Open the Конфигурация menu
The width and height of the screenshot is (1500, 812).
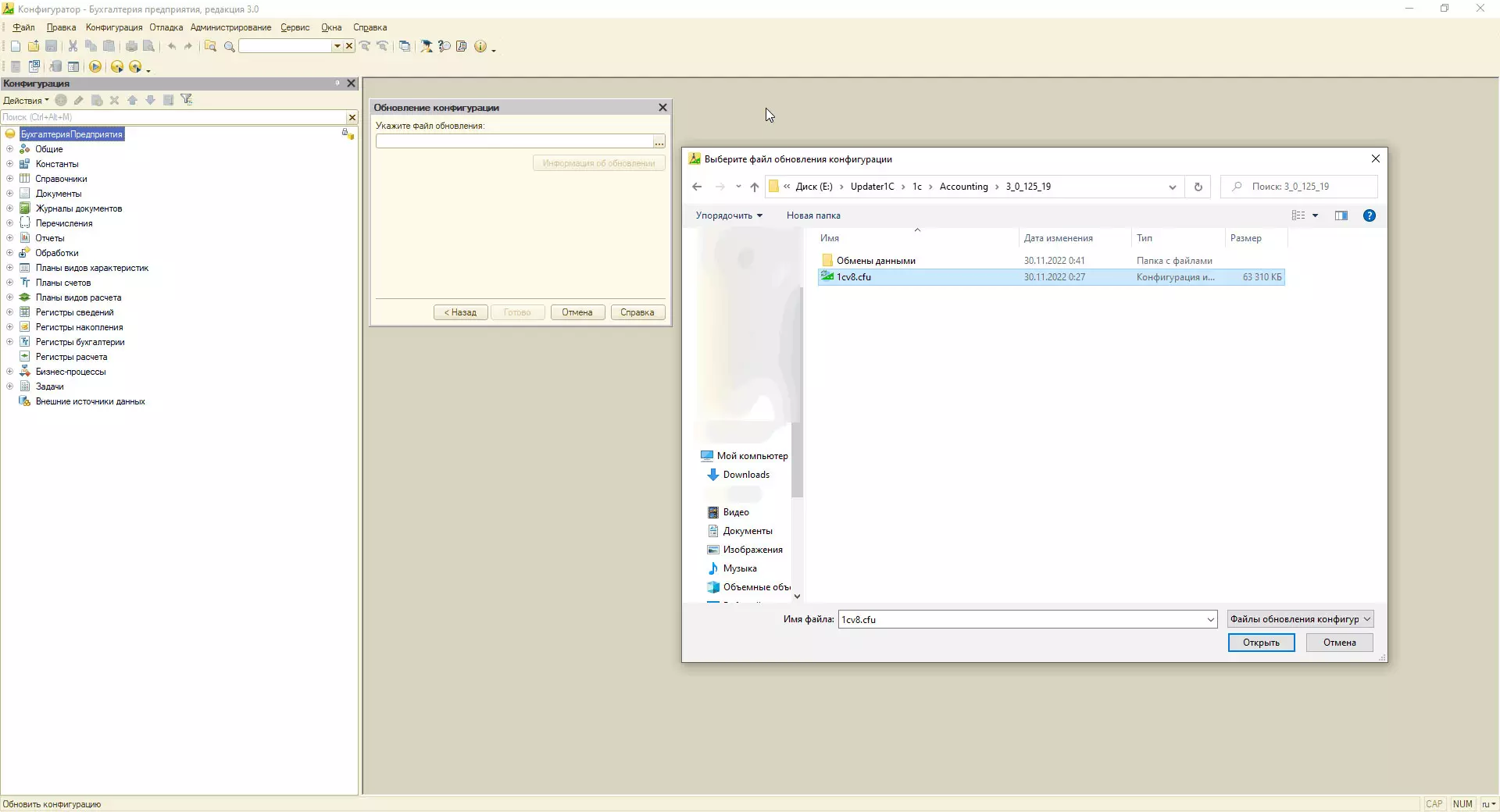(114, 27)
